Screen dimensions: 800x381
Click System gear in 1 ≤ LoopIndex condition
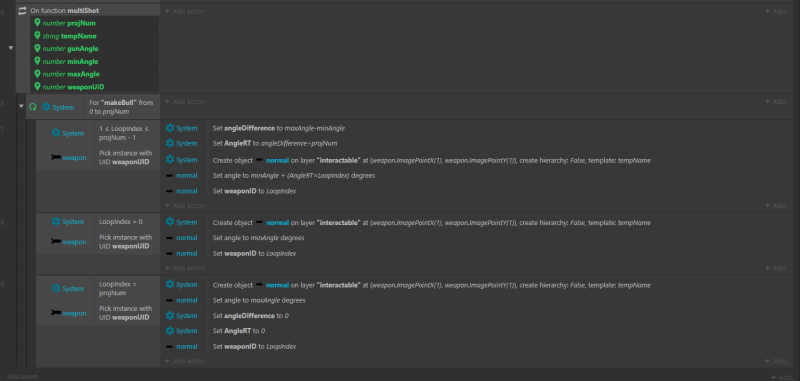tap(56, 133)
